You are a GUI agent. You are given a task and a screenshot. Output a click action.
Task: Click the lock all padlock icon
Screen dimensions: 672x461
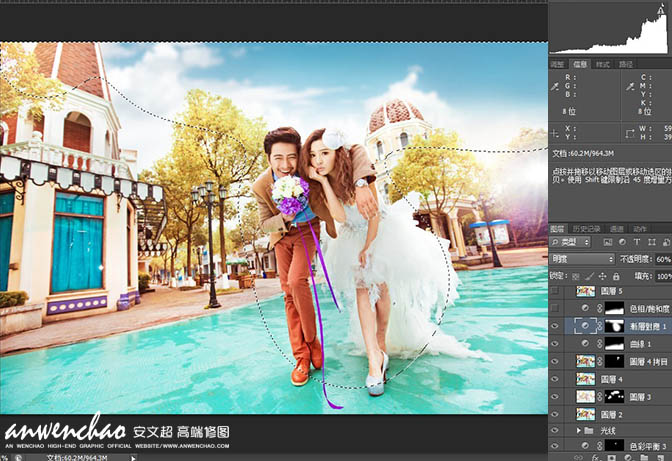click(x=616, y=276)
